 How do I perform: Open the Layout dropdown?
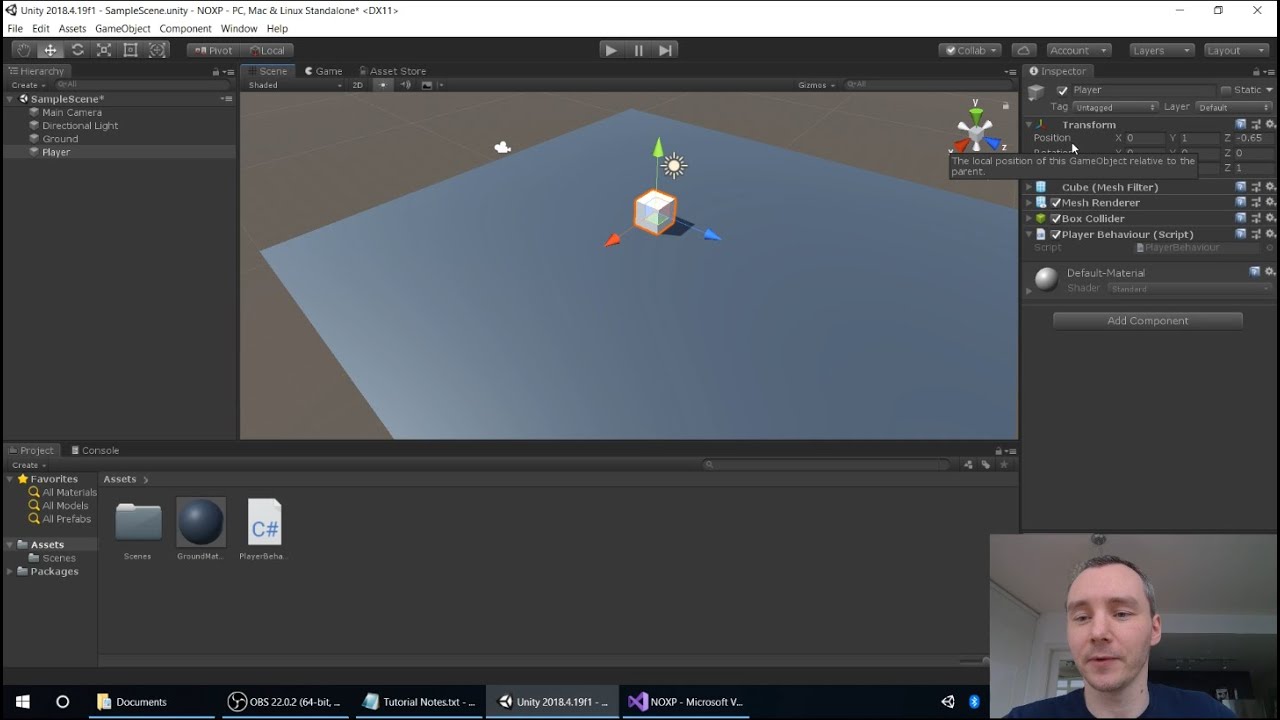[x=1235, y=50]
